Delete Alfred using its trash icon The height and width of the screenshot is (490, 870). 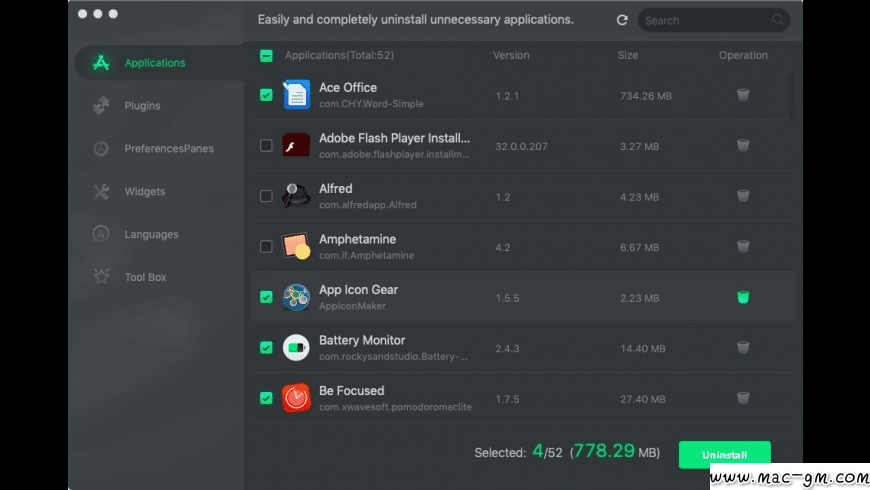pos(743,196)
